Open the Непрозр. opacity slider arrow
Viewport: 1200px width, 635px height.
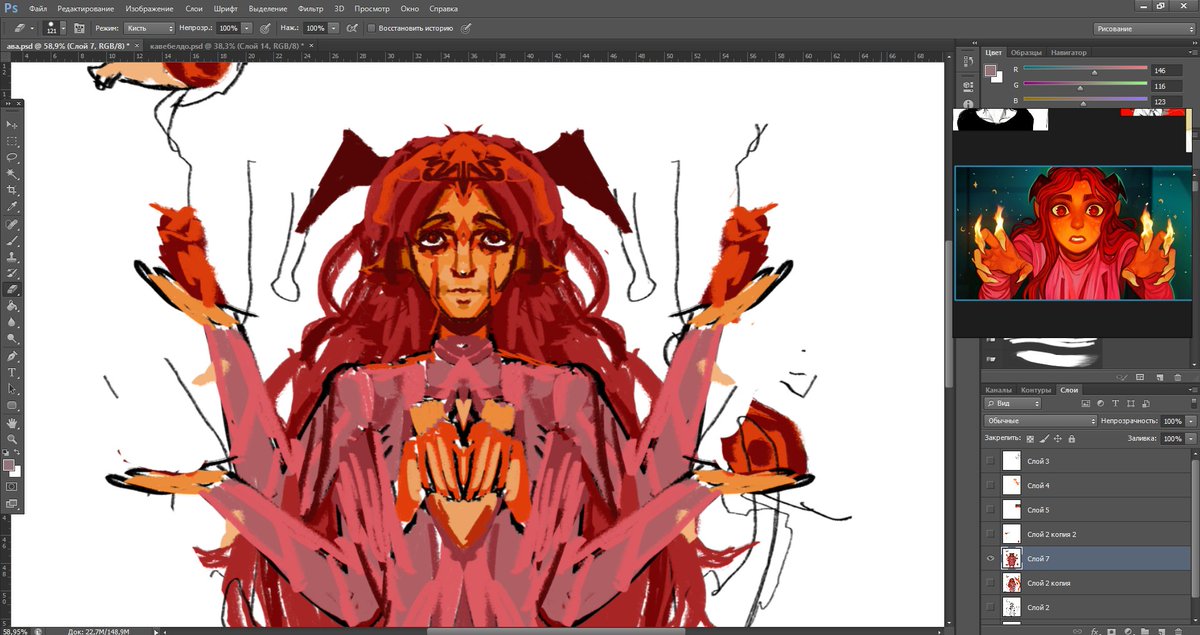(x=246, y=28)
